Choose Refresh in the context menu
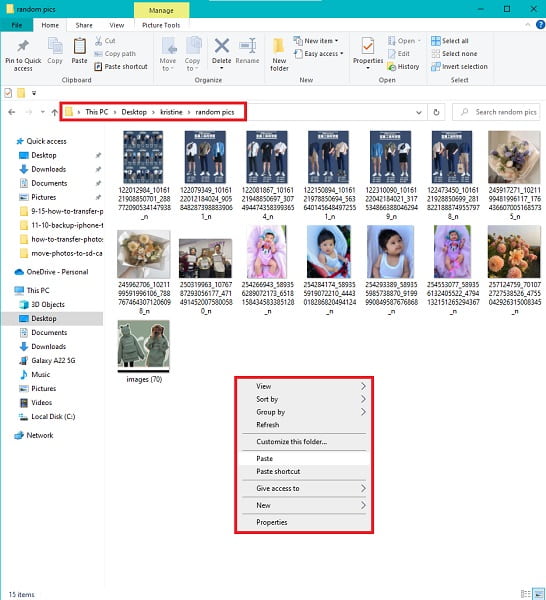 304,425
